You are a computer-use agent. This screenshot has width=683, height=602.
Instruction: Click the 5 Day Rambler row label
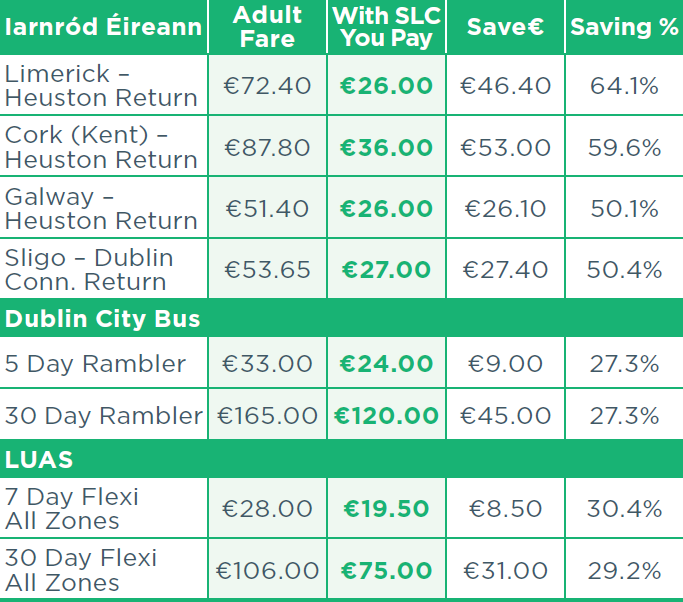[x=95, y=363]
